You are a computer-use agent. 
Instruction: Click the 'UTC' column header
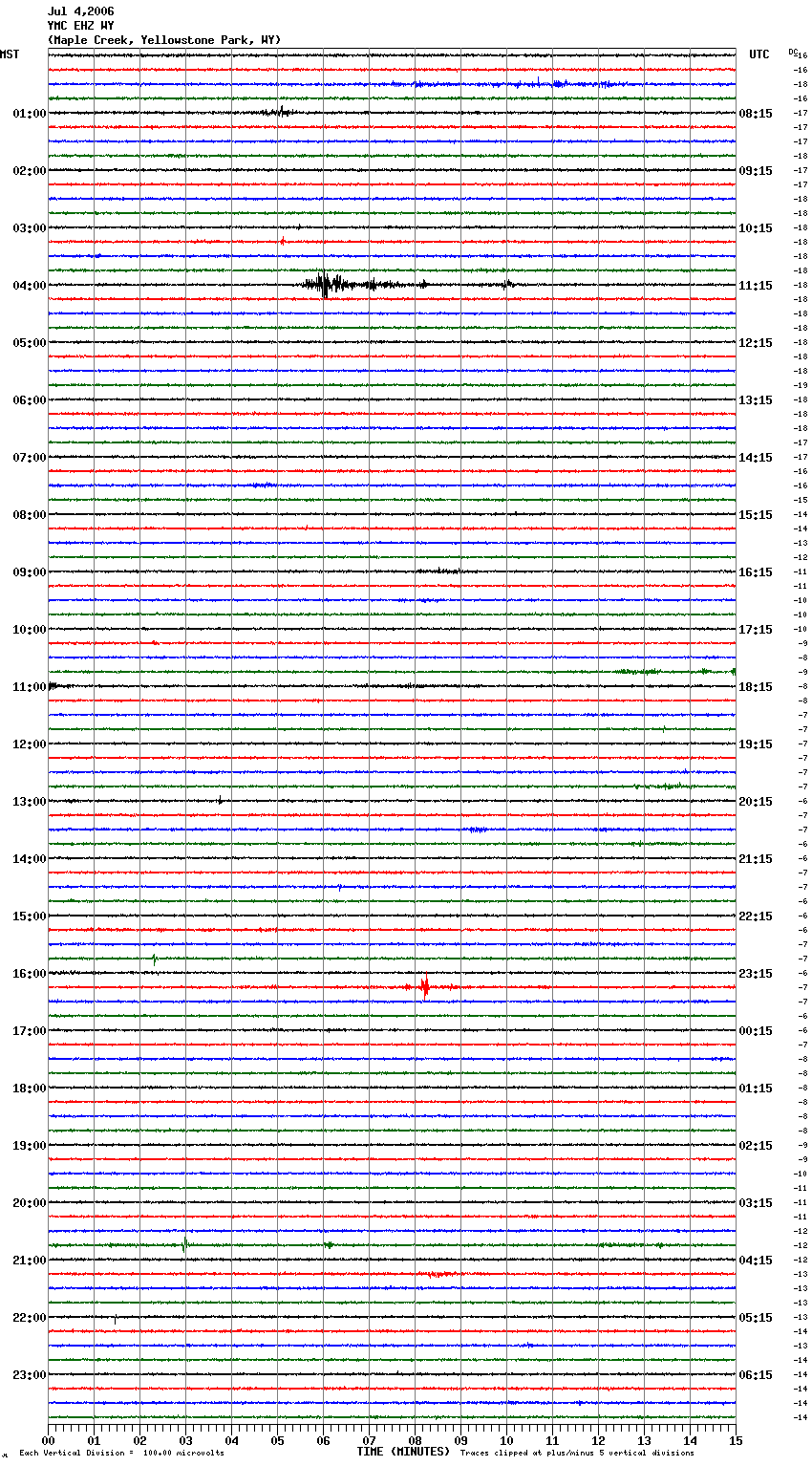pos(759,54)
